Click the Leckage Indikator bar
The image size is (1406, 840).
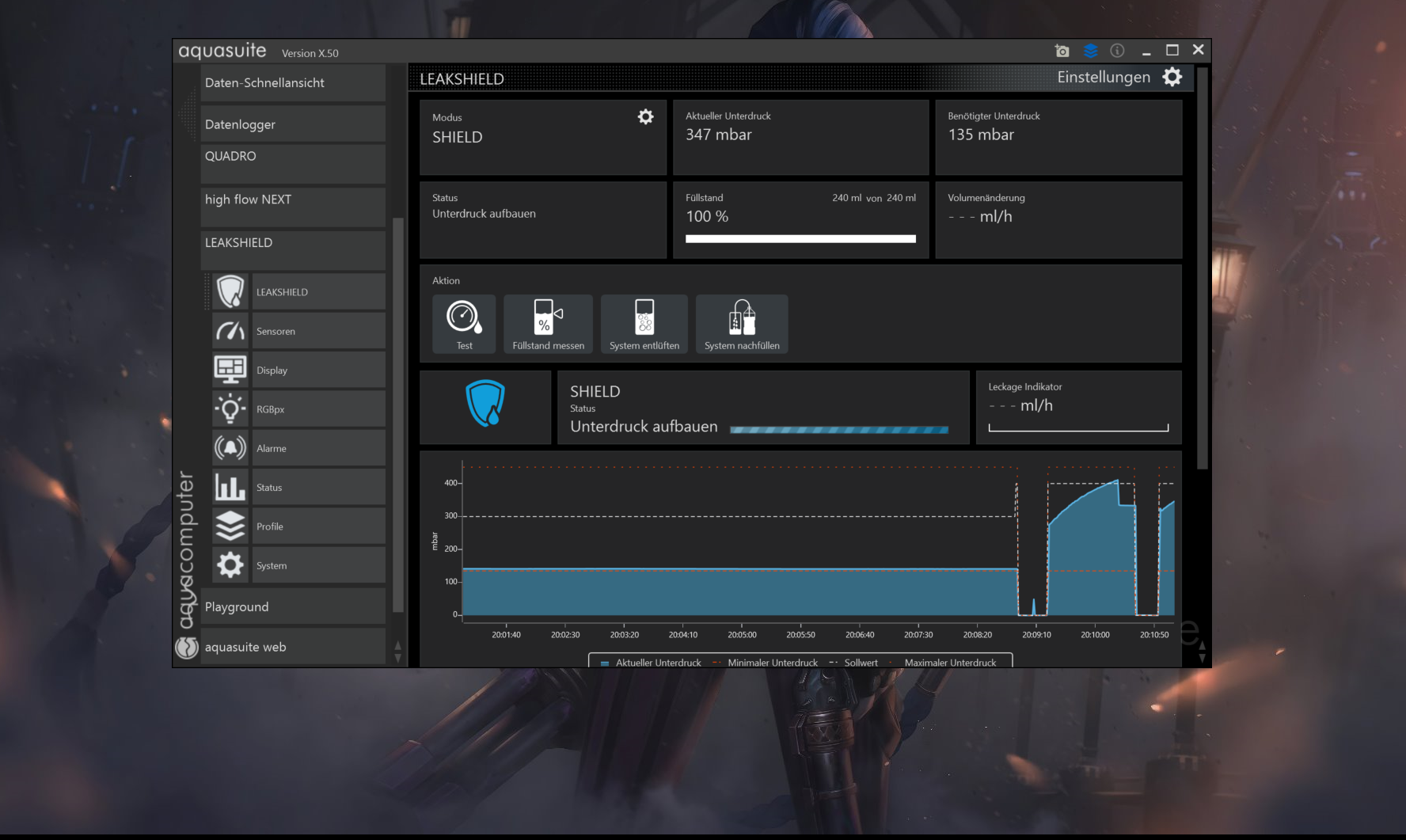coord(1078,428)
